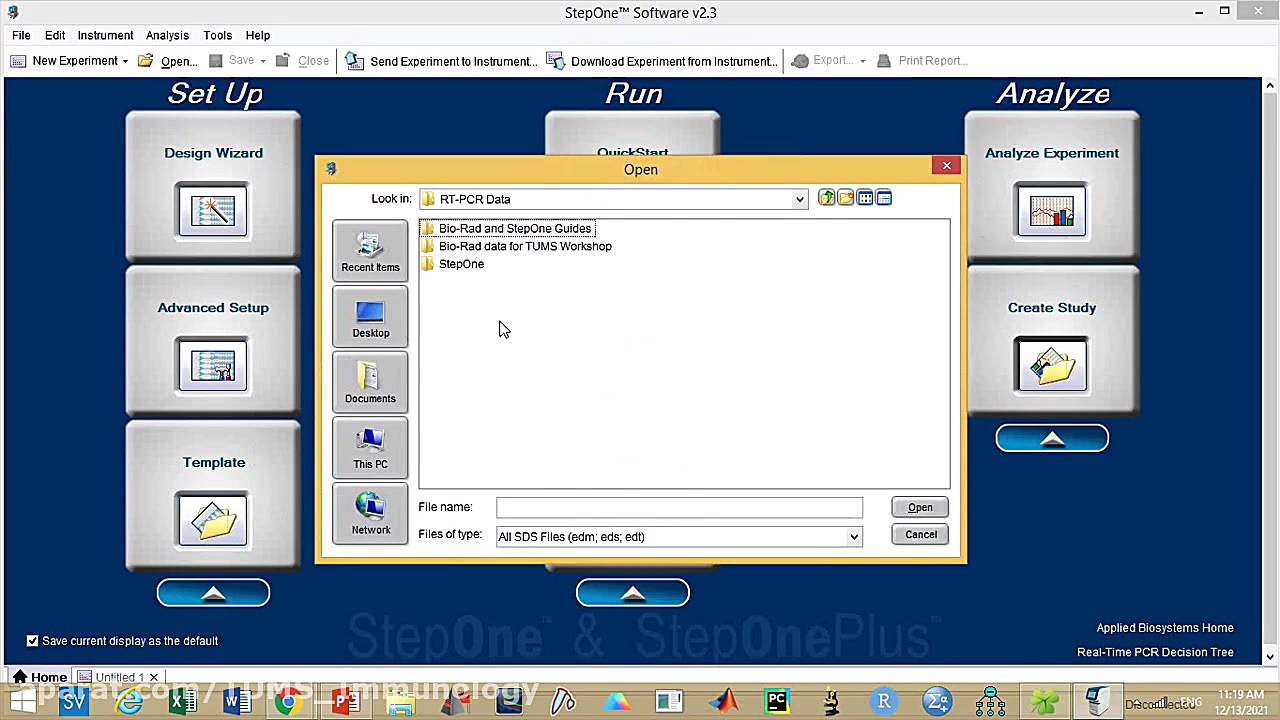Toggle Save current display as the default
The height and width of the screenshot is (720, 1280).
pos(33,641)
